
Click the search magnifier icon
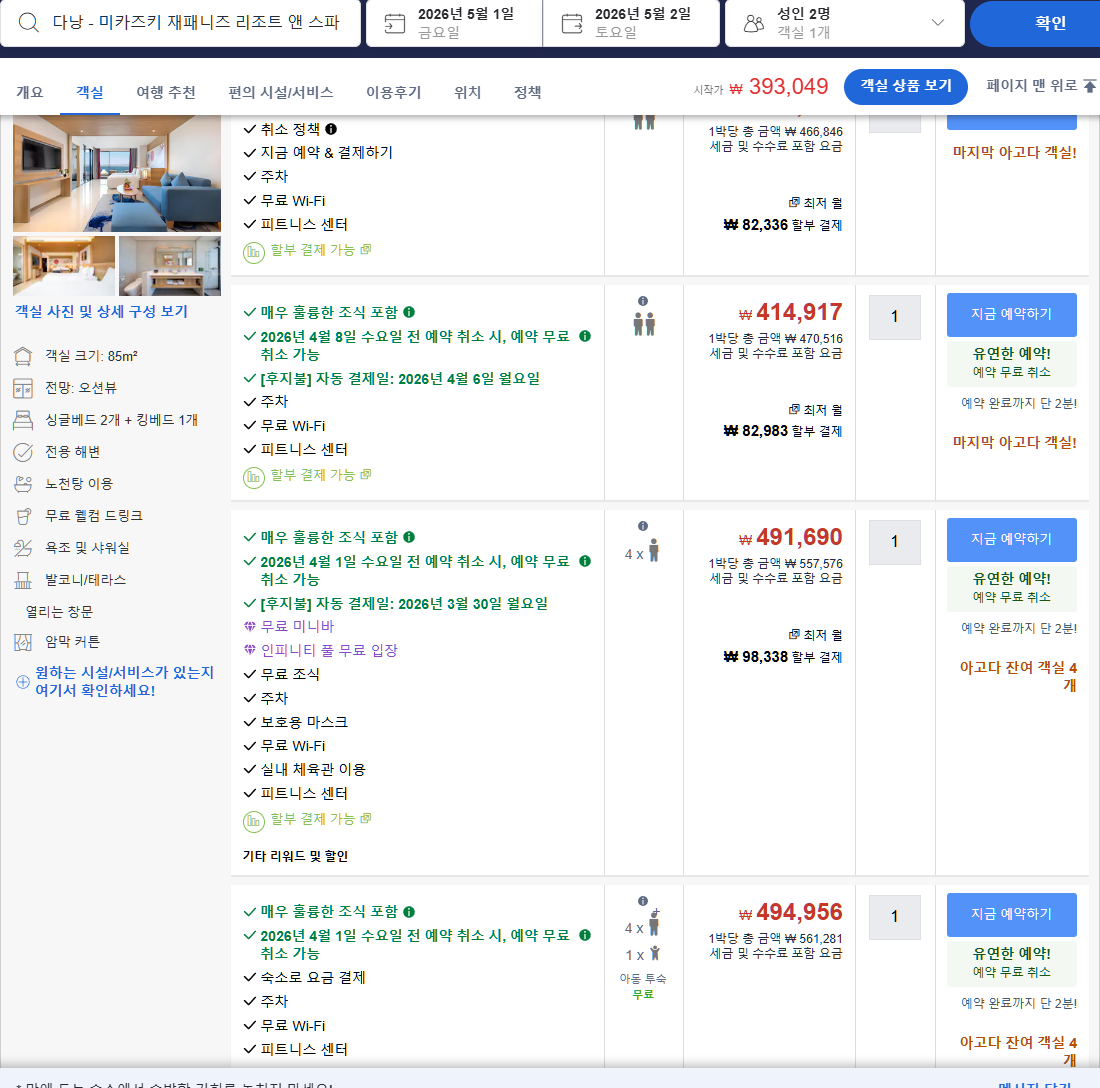point(29,22)
